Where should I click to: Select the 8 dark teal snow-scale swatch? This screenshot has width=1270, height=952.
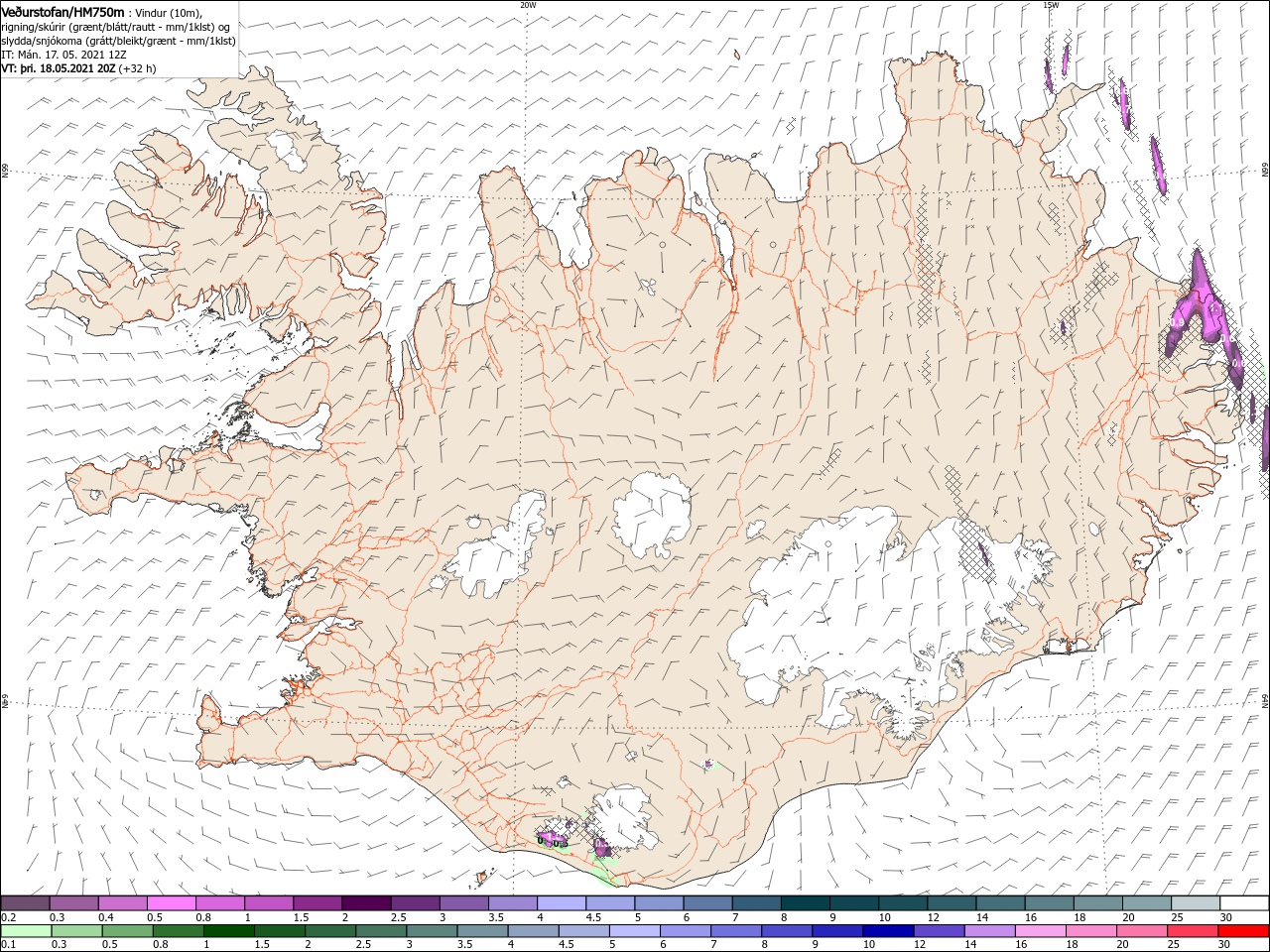point(805,903)
